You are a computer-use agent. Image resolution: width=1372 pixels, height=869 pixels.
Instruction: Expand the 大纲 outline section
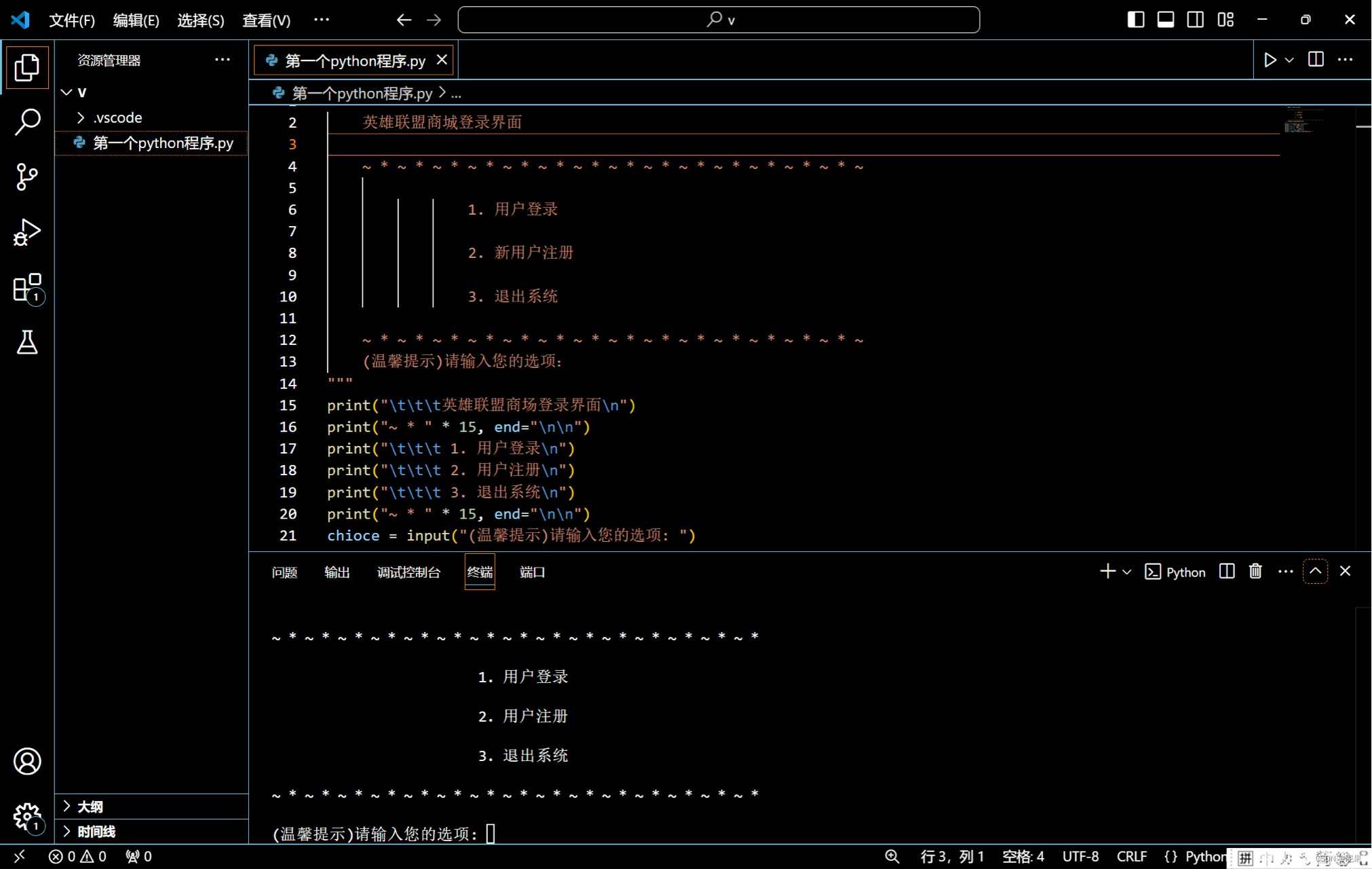click(90, 807)
